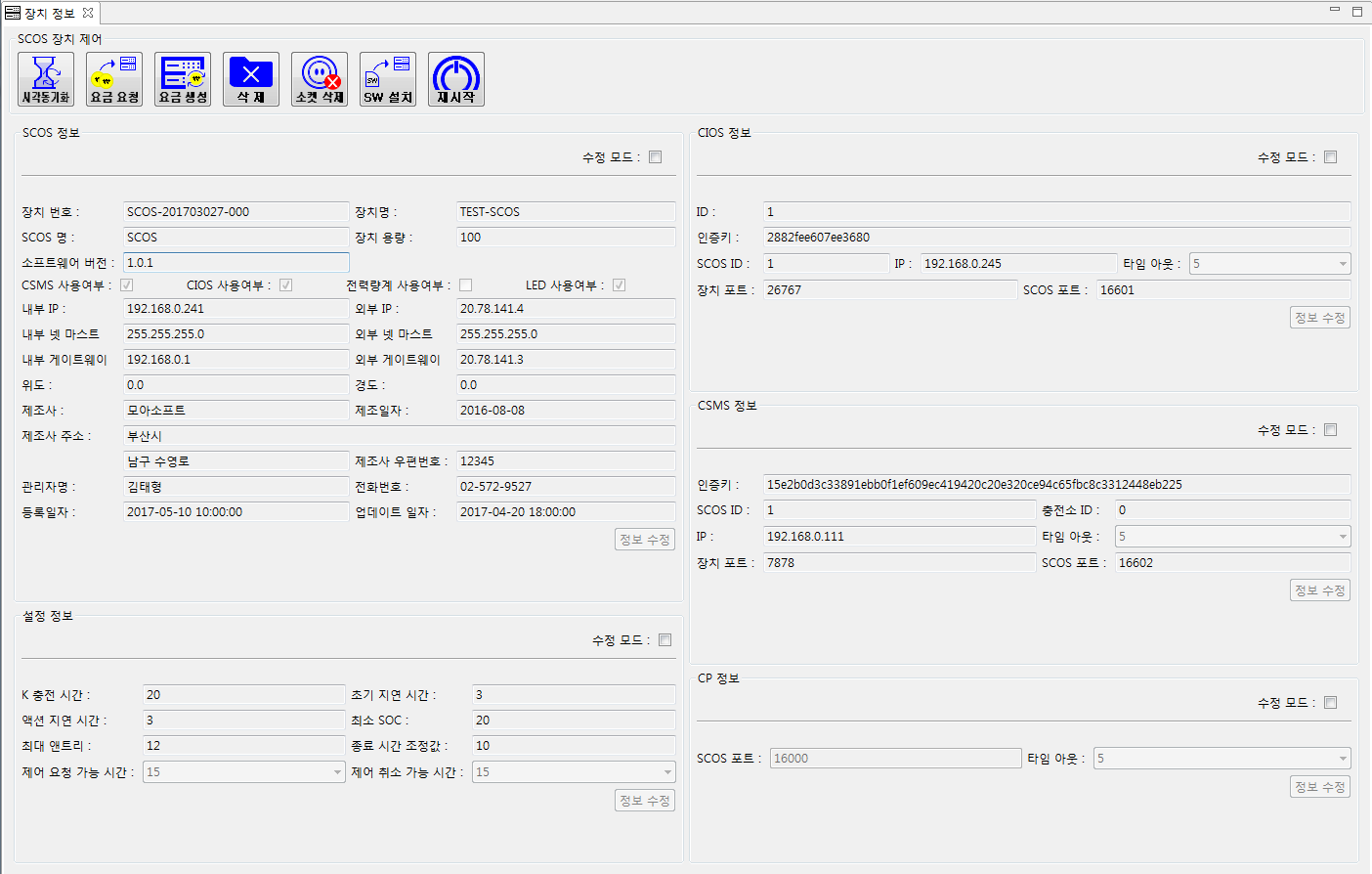This screenshot has width=1372, height=874.
Task: Close the 장치 정보 tab
Action: pos(88,13)
